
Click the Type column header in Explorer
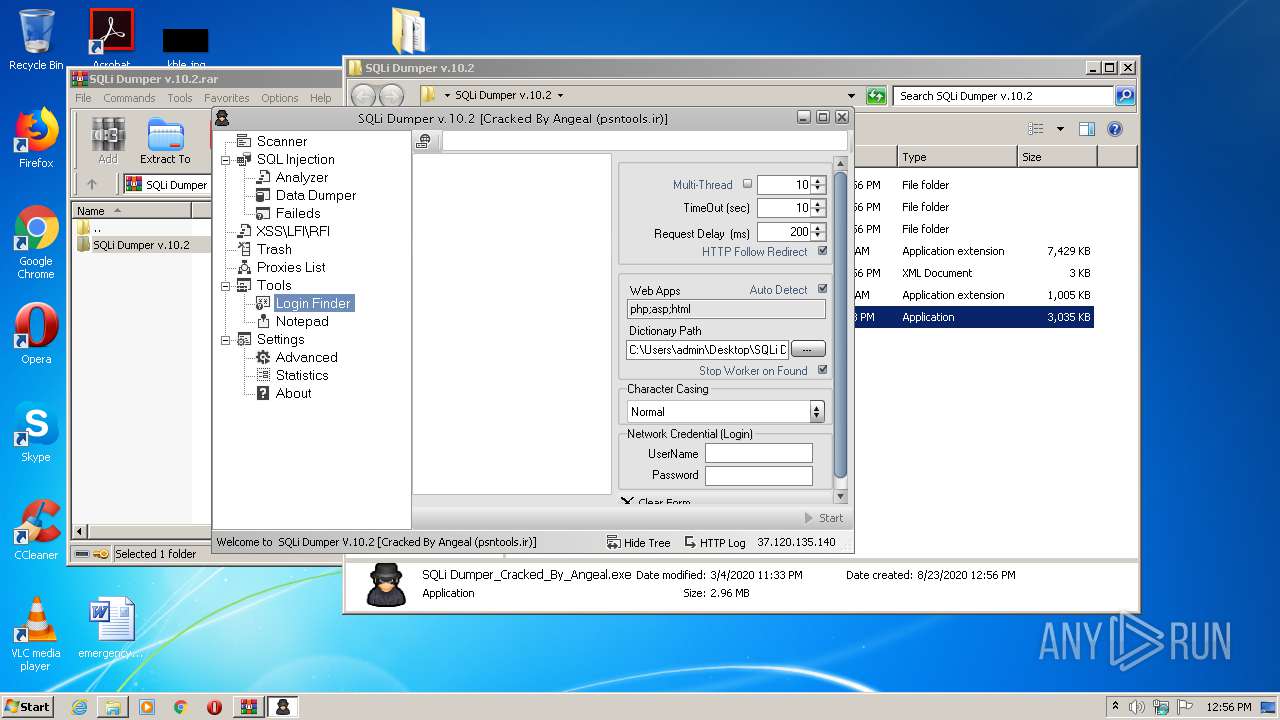coord(956,157)
